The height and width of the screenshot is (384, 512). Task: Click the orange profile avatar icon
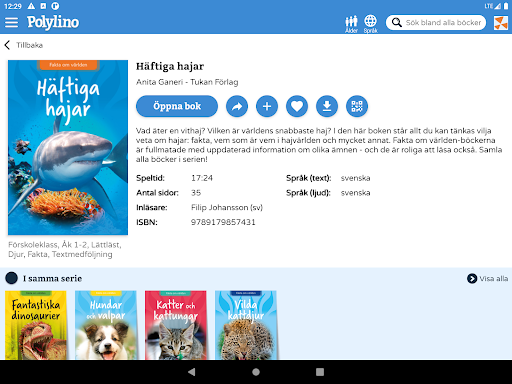click(x=501, y=23)
